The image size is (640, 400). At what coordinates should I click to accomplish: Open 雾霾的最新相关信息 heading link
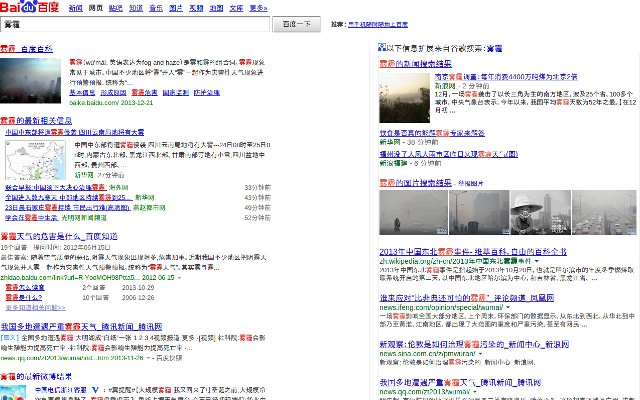point(36,120)
